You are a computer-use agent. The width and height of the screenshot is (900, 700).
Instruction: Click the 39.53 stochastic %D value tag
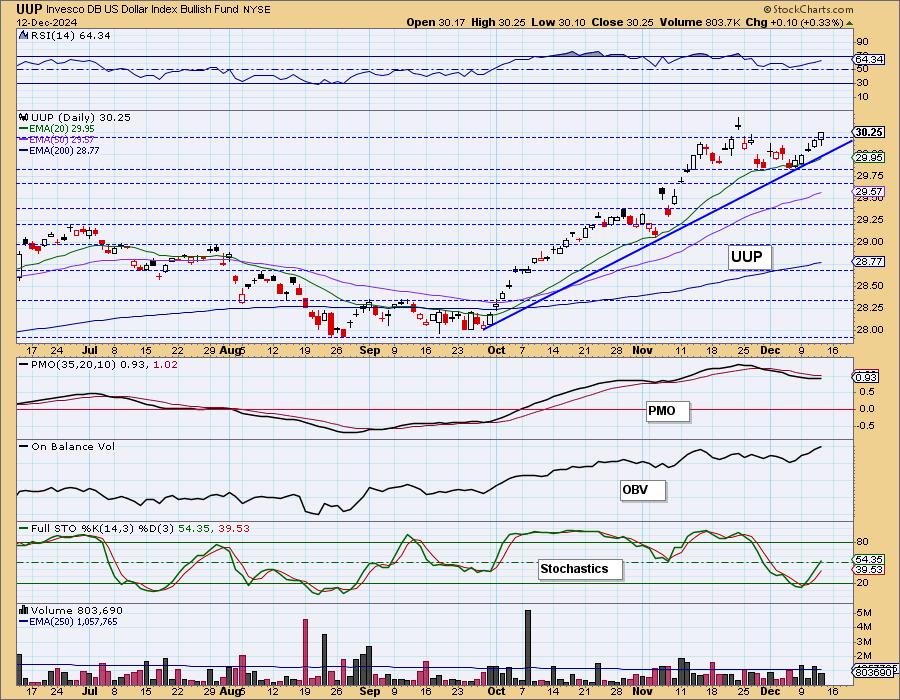(869, 569)
